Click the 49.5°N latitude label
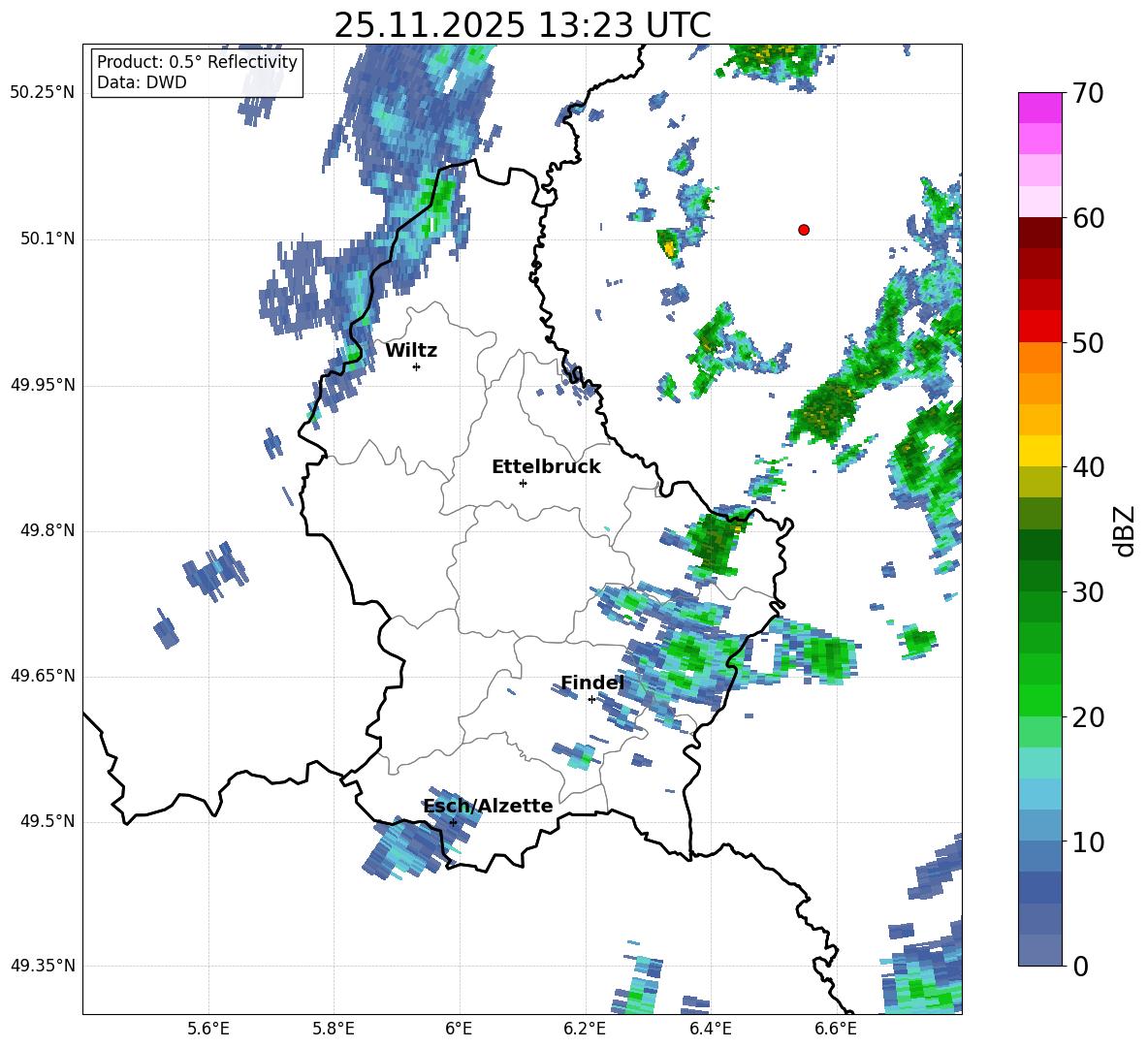Viewport: 1148px width, 1048px height. [48, 821]
